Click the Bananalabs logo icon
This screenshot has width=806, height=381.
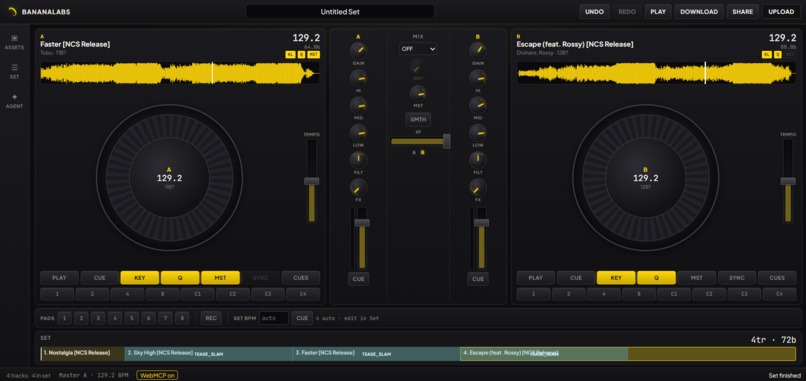[12, 11]
